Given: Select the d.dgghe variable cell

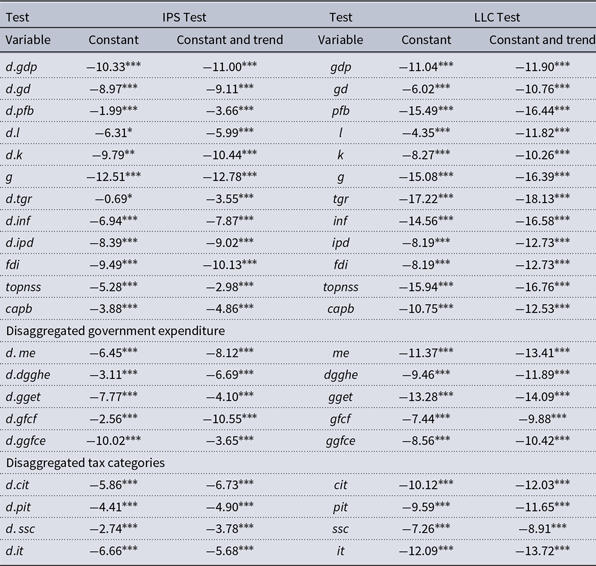Looking at the screenshot, I should click(28, 375).
